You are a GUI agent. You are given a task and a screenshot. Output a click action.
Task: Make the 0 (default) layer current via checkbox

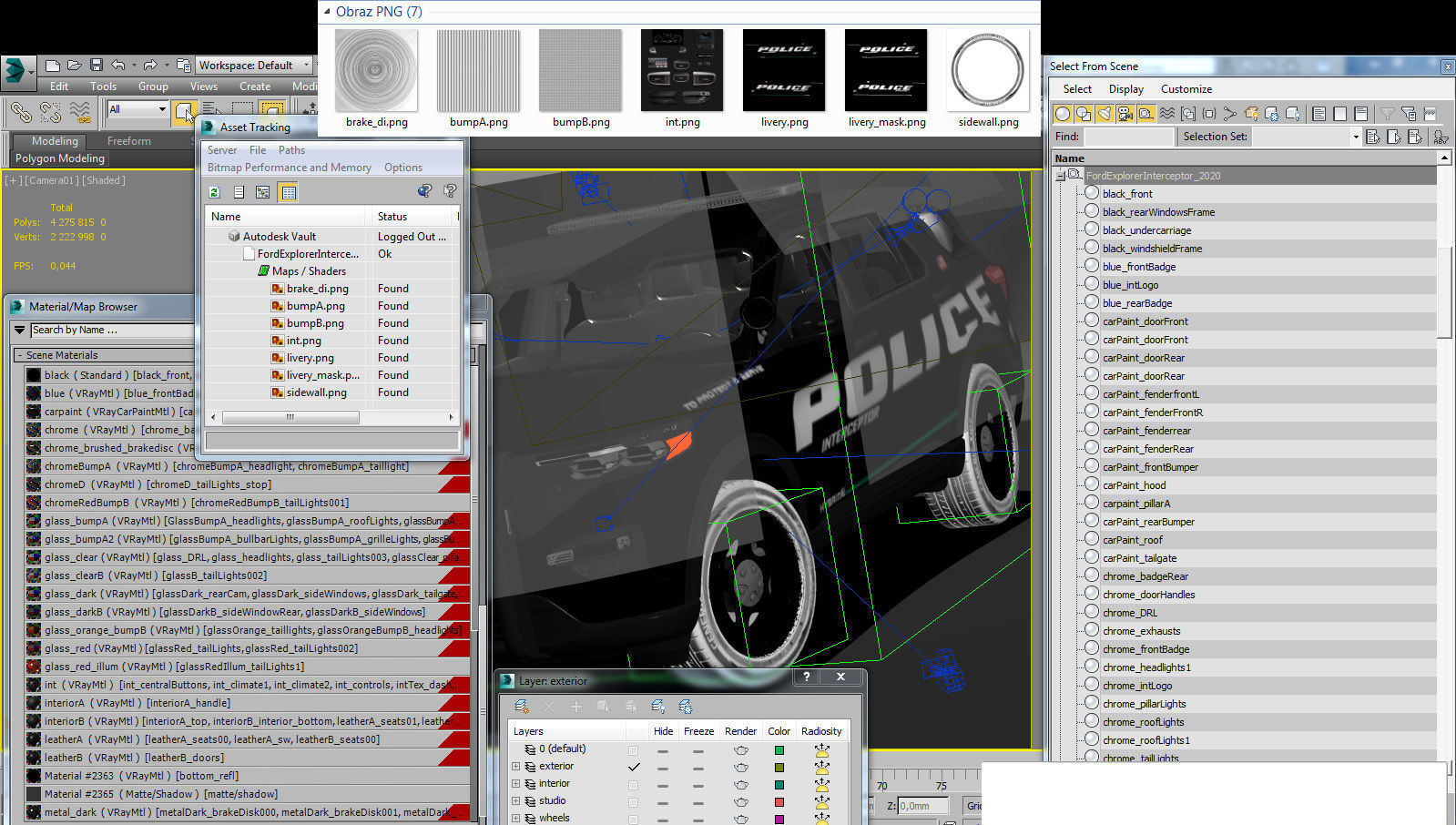[633, 750]
